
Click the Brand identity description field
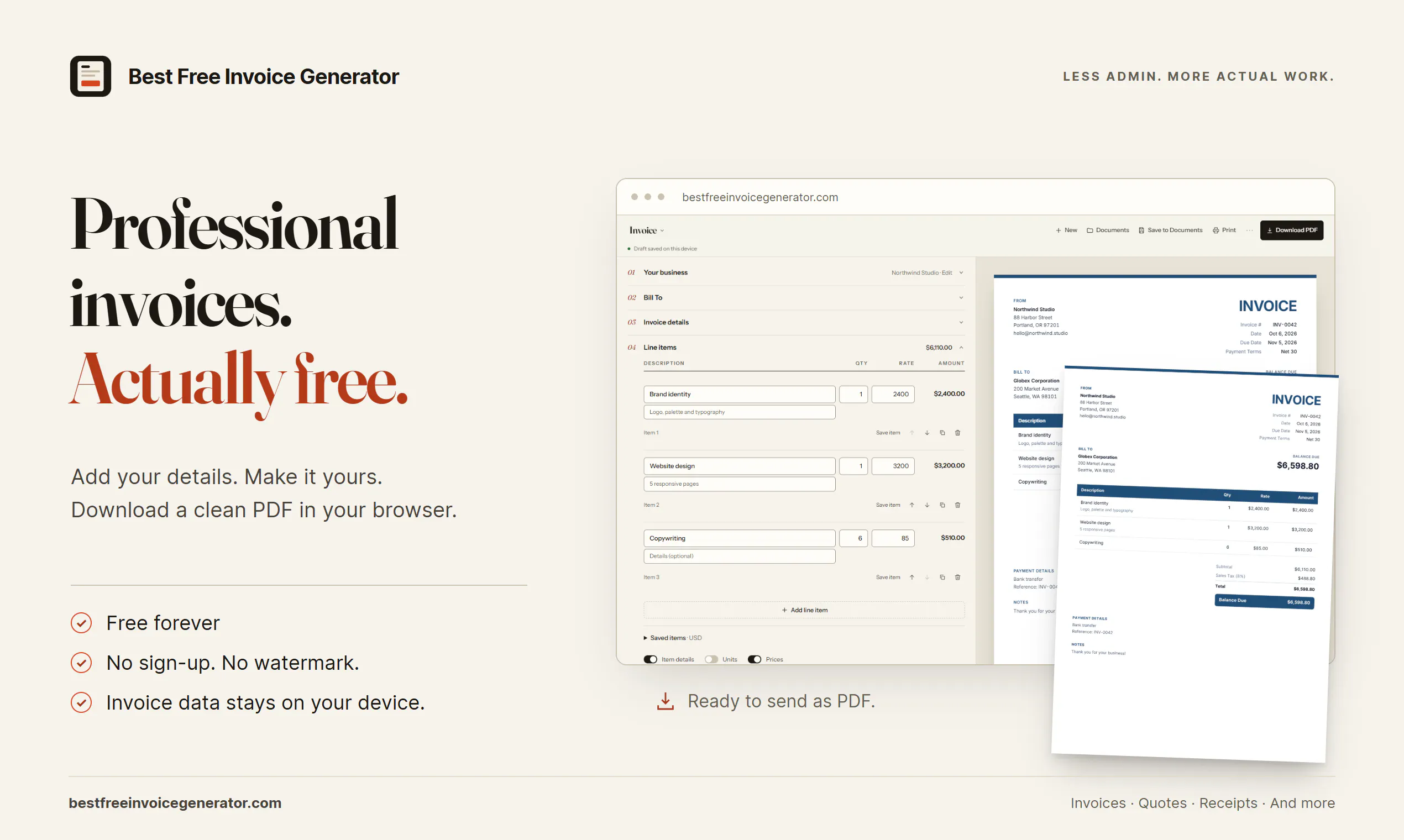pyautogui.click(x=740, y=395)
